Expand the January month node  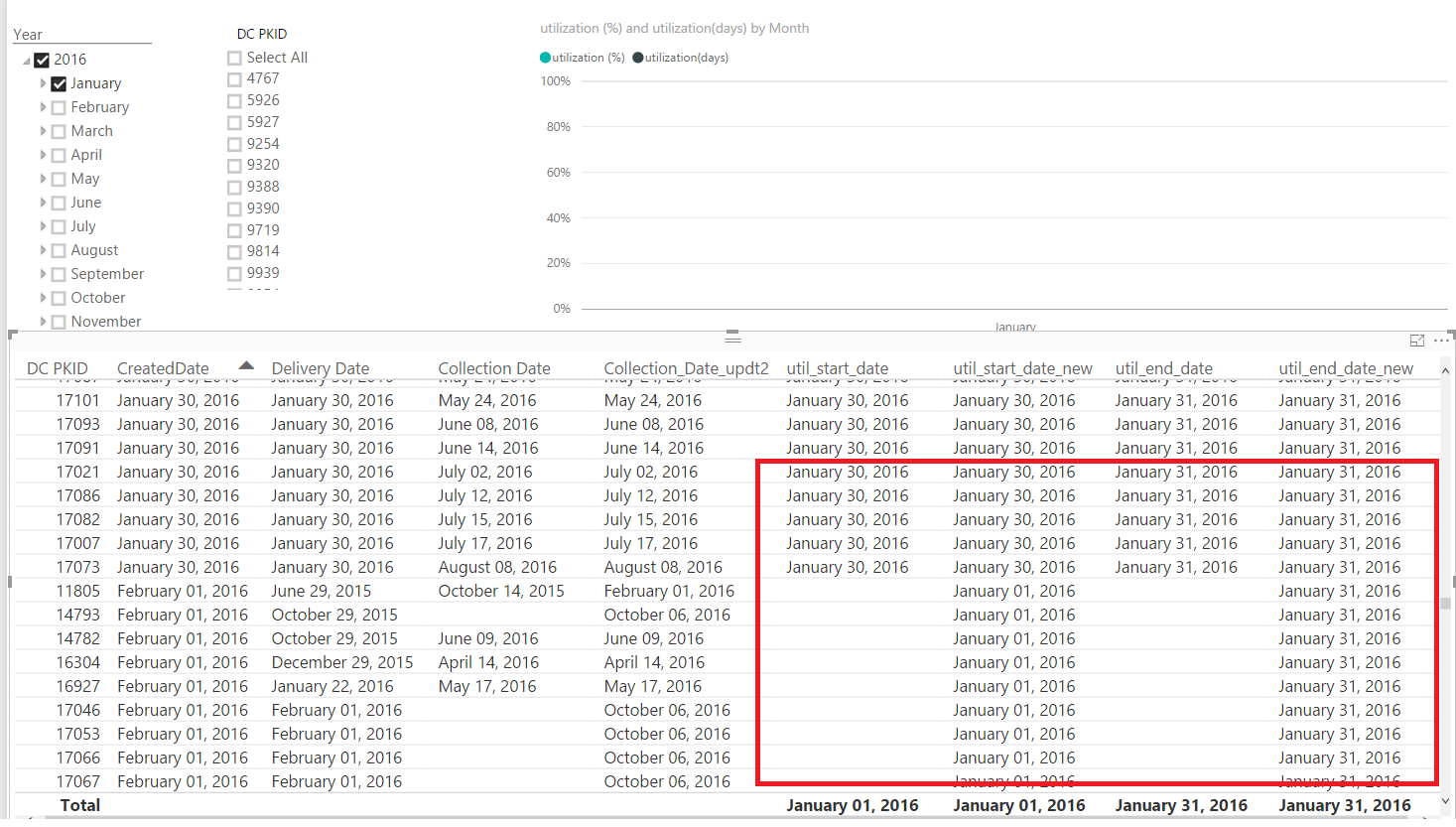pyautogui.click(x=43, y=83)
